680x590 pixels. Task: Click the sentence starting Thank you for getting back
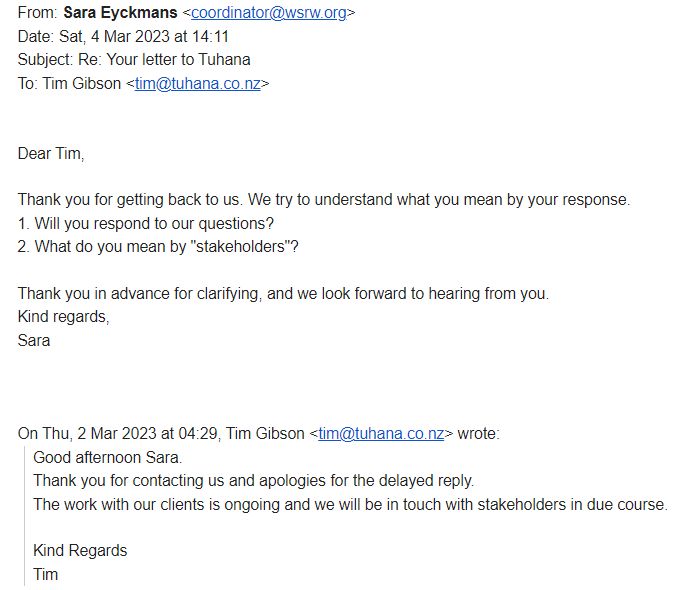[x=323, y=199]
